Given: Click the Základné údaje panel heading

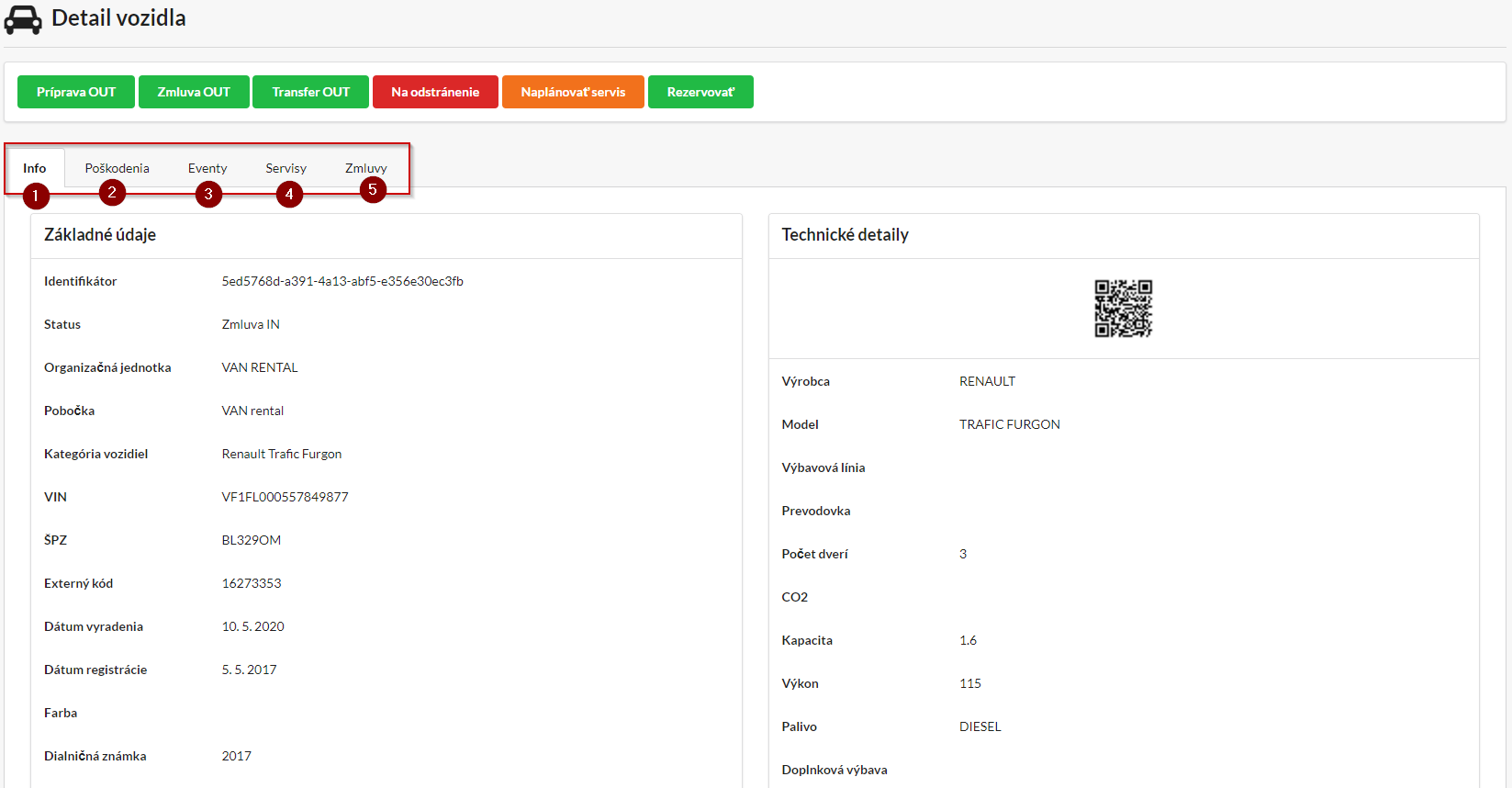Looking at the screenshot, I should (x=100, y=235).
